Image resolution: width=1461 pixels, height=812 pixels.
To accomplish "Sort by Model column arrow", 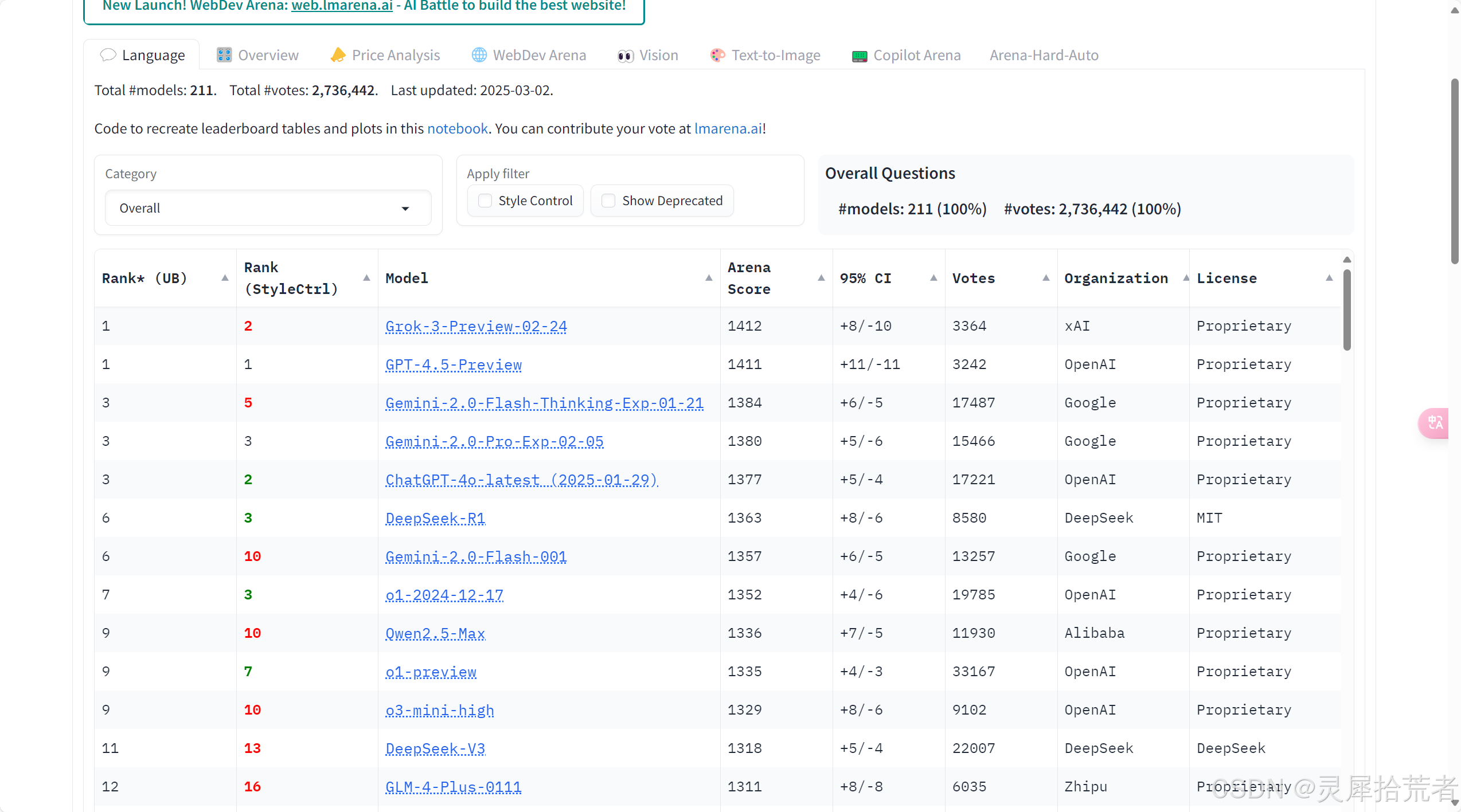I will [709, 278].
